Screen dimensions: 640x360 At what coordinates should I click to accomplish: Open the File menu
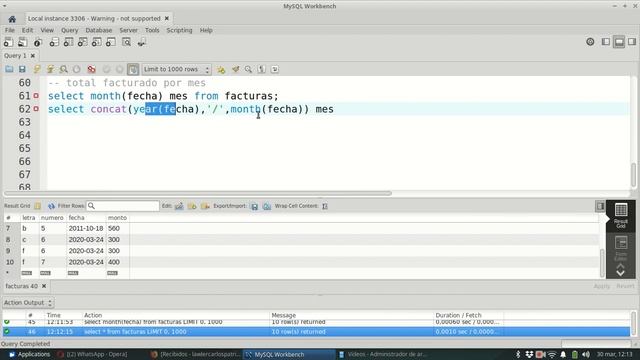coord(10,30)
